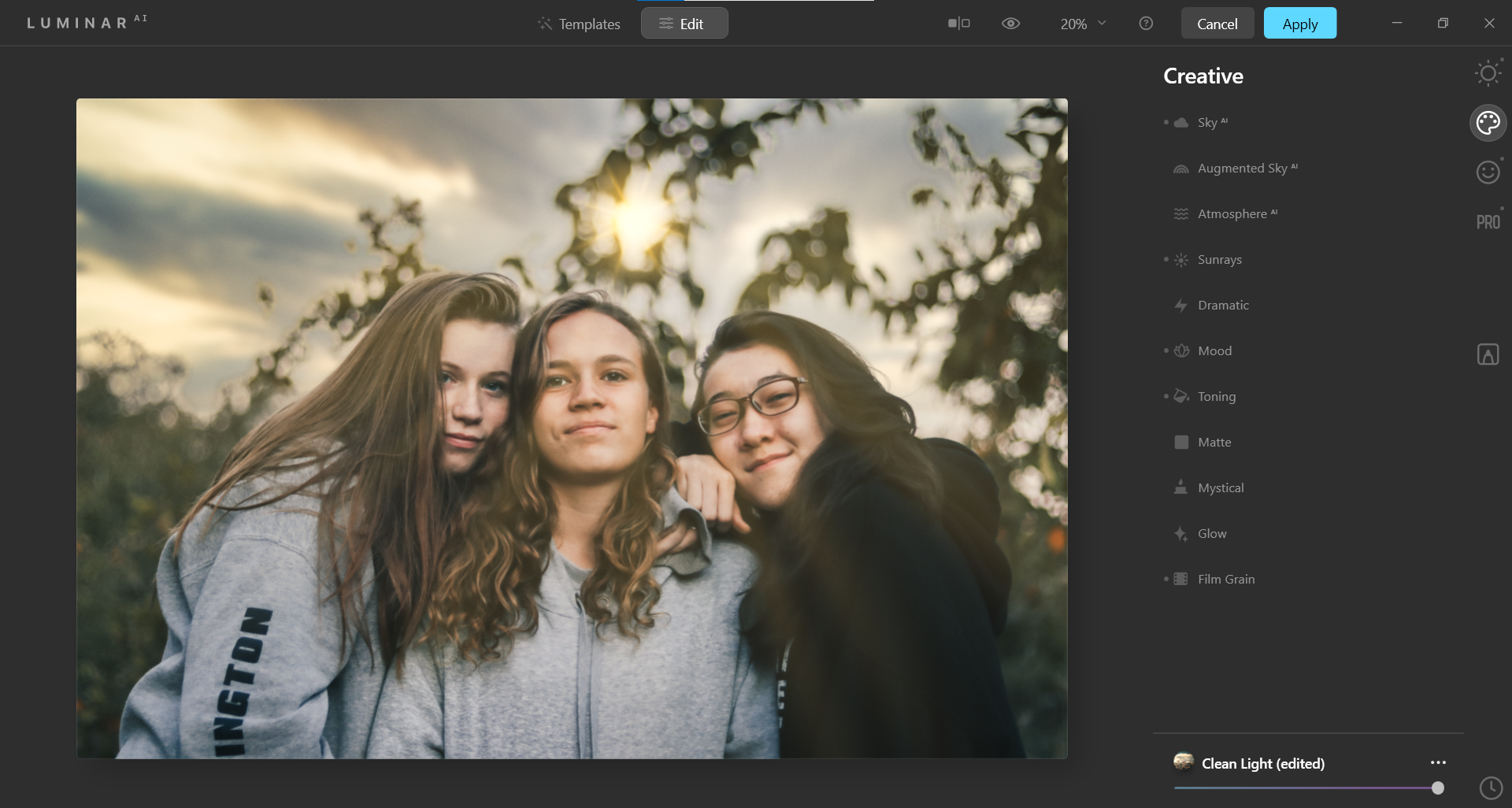The height and width of the screenshot is (808, 1512).
Task: Switch to the Edit tab
Action: (x=684, y=24)
